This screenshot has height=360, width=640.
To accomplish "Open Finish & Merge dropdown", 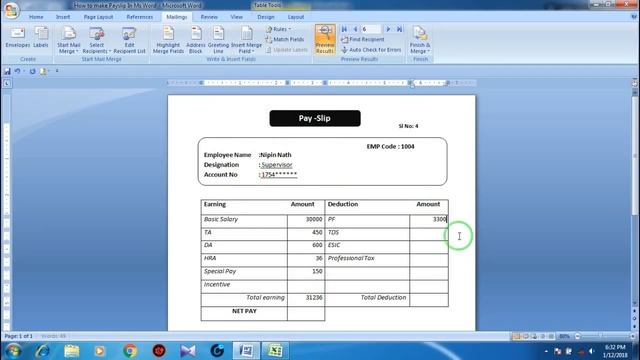I will tap(420, 40).
